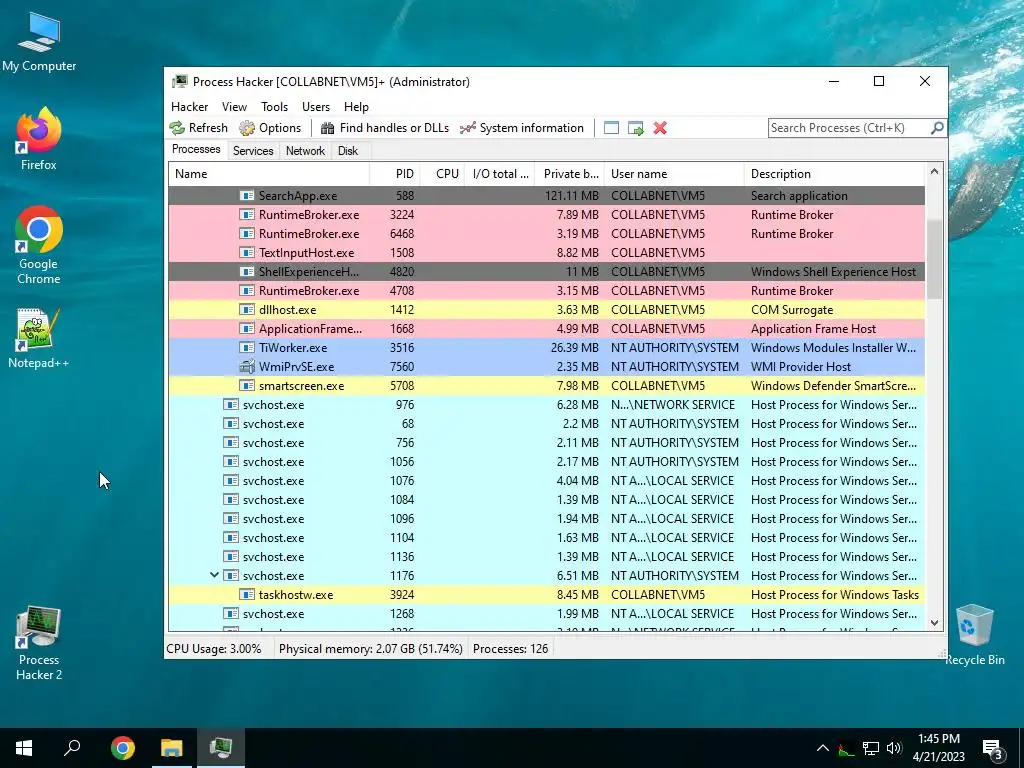Image resolution: width=1024 pixels, height=768 pixels.
Task: Open Options from the toolbar
Action: 270,128
